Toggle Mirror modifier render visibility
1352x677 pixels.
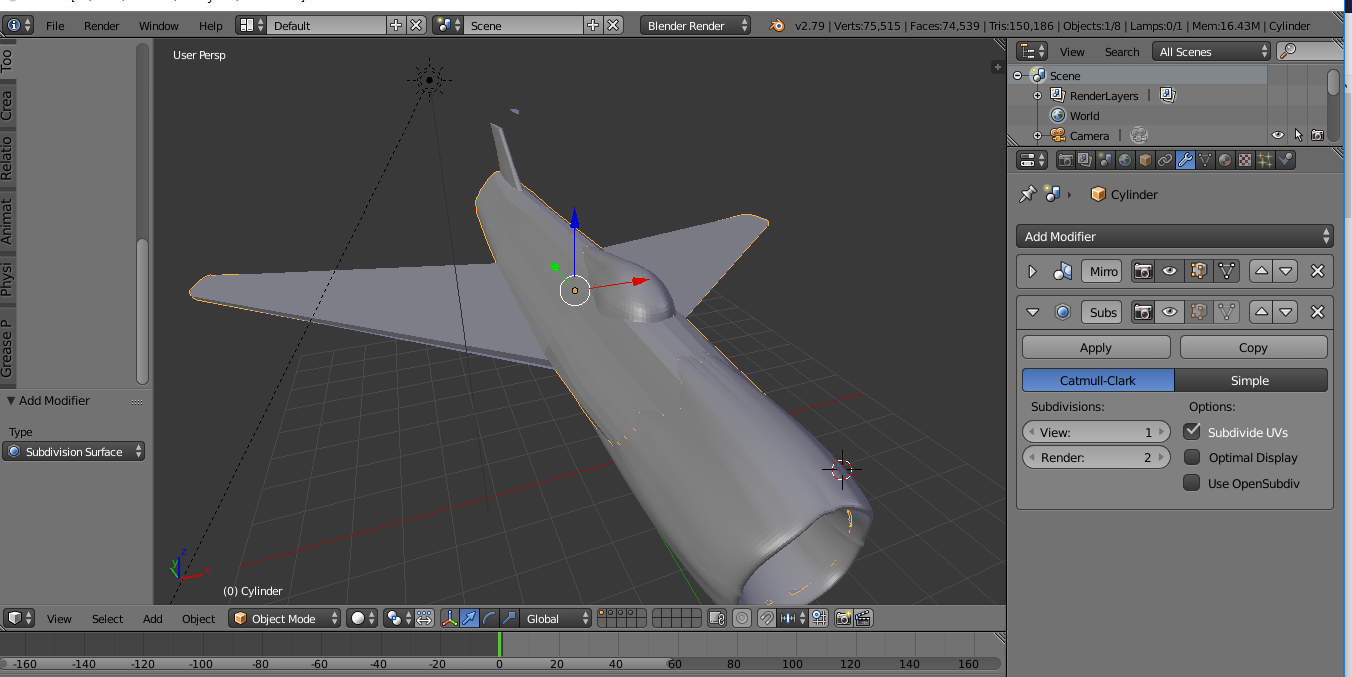pyautogui.click(x=1142, y=271)
